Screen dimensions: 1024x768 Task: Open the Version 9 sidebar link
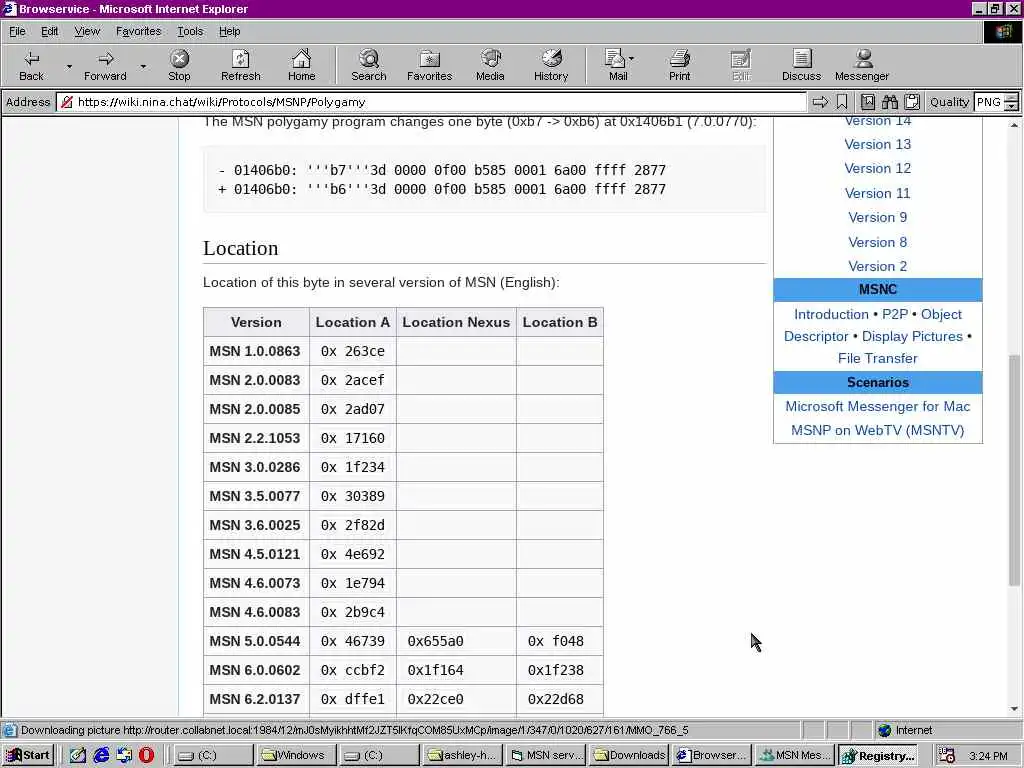coord(877,217)
